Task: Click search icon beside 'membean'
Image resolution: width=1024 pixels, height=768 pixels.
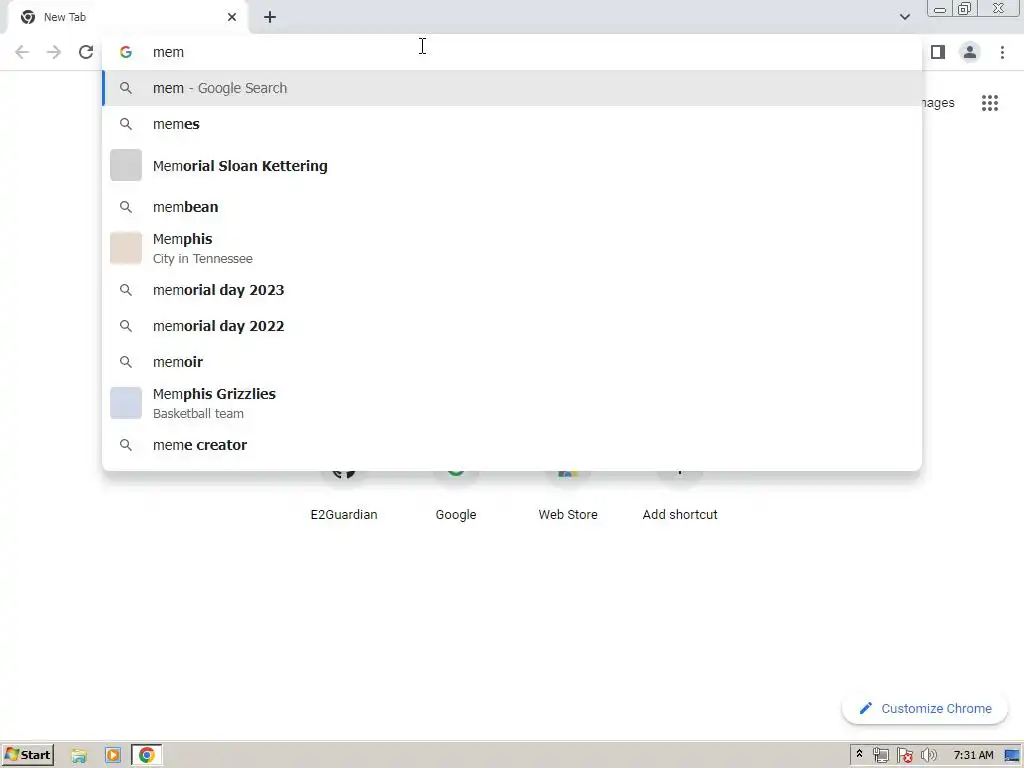Action: point(126,207)
